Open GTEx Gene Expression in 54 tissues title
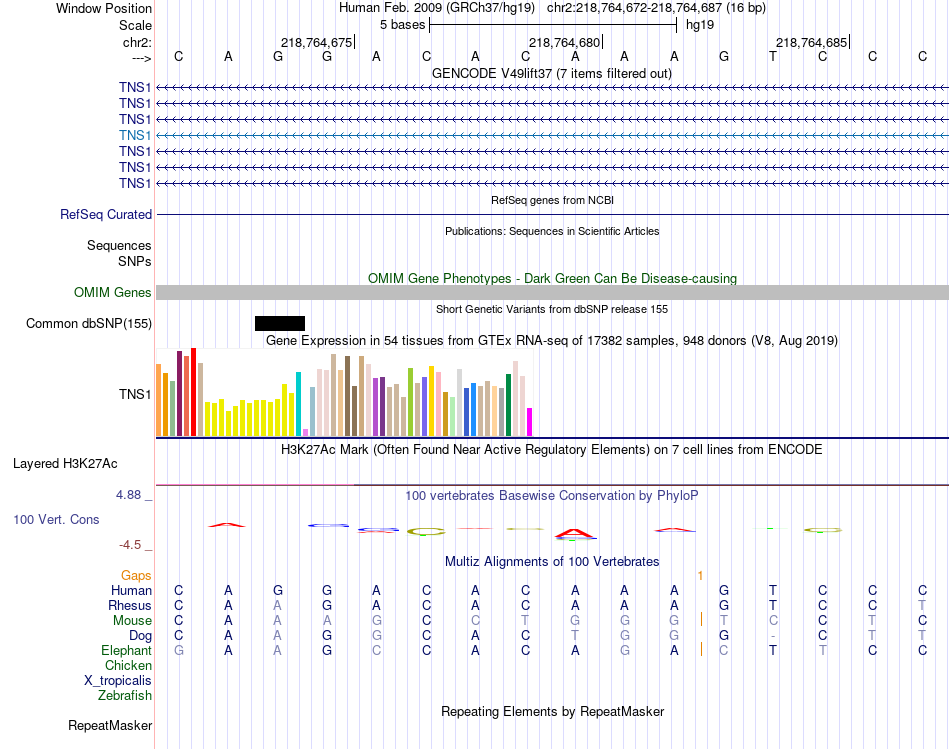 [552, 341]
